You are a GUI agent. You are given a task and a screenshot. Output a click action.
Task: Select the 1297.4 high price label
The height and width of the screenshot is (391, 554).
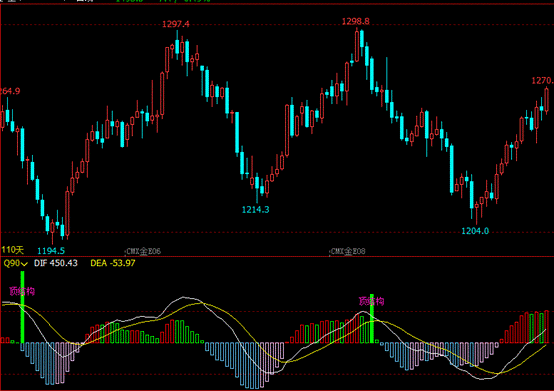tap(176, 24)
